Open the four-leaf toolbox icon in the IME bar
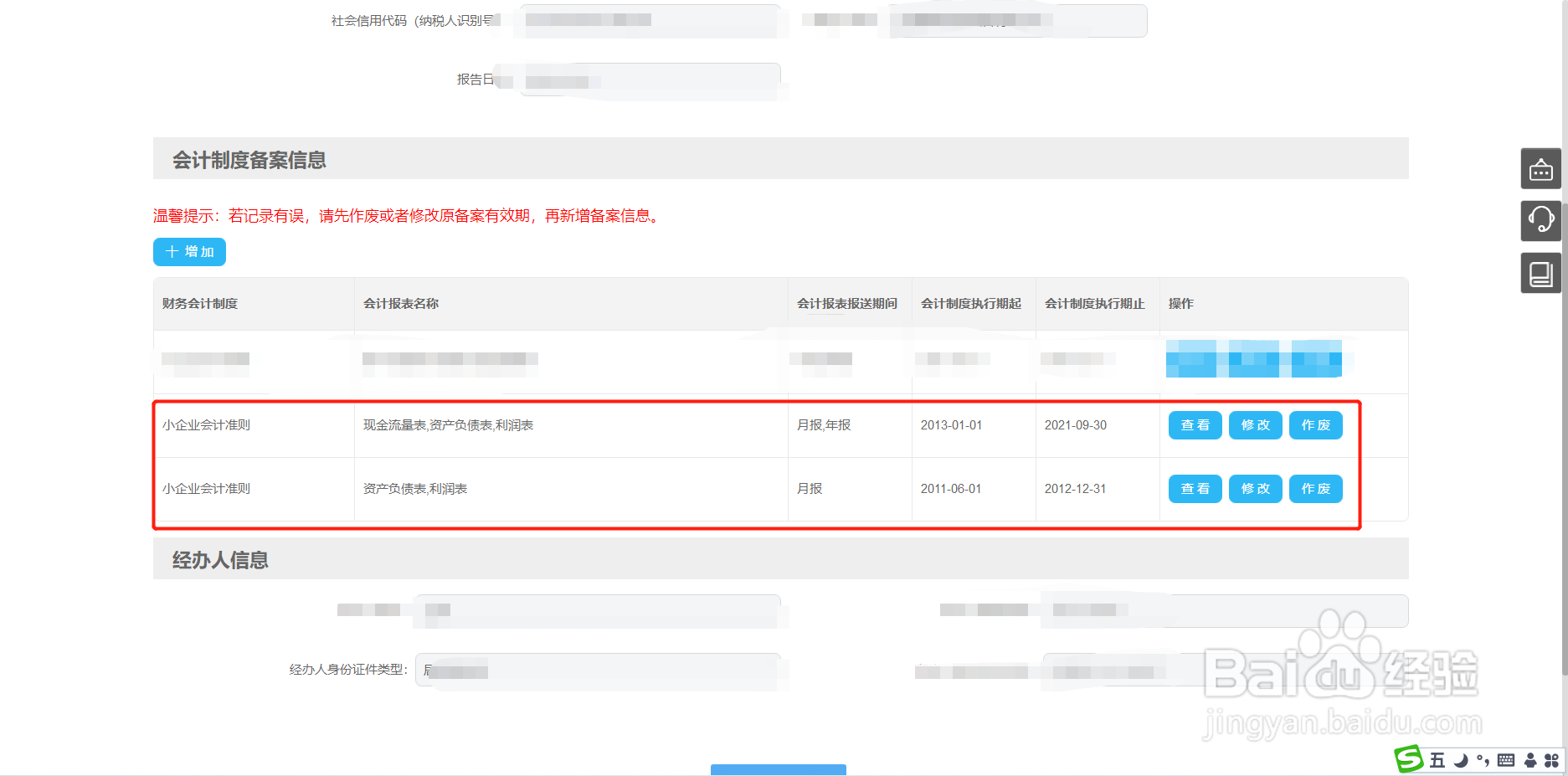This screenshot has height=776, width=1568. click(1551, 760)
